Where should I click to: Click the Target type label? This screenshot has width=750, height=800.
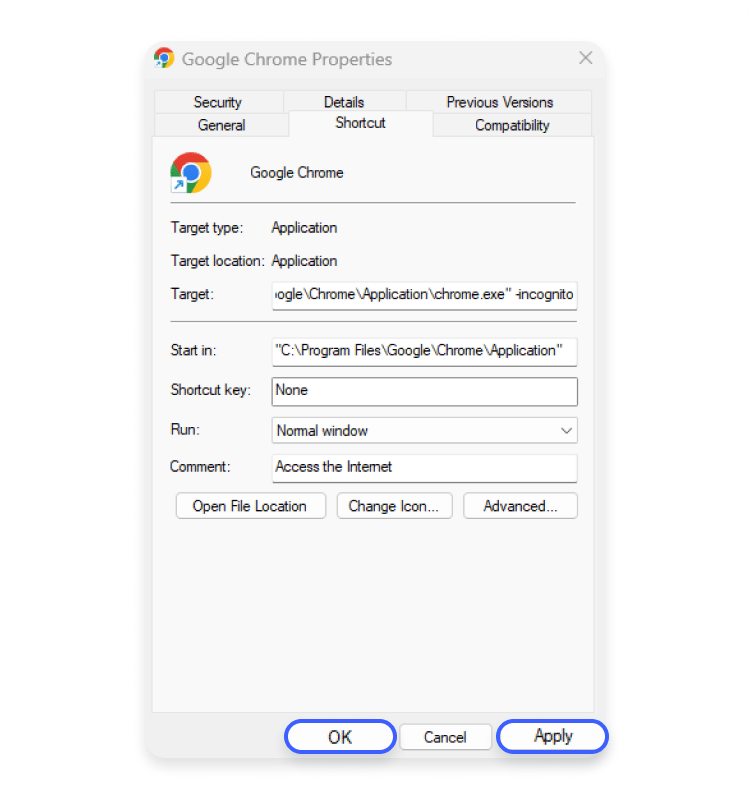[x=207, y=228]
